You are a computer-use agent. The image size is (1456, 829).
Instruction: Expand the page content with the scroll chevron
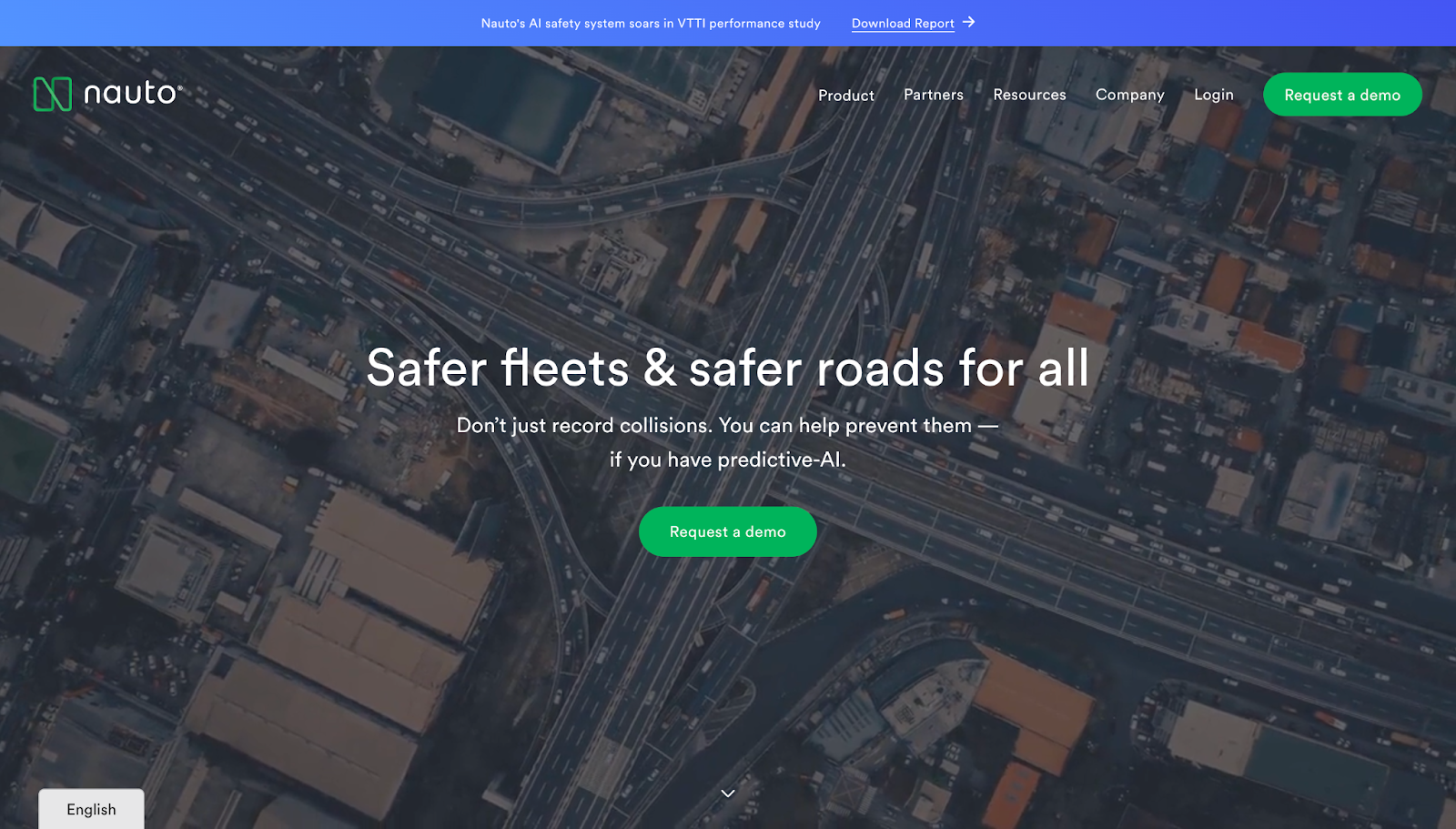[727, 793]
